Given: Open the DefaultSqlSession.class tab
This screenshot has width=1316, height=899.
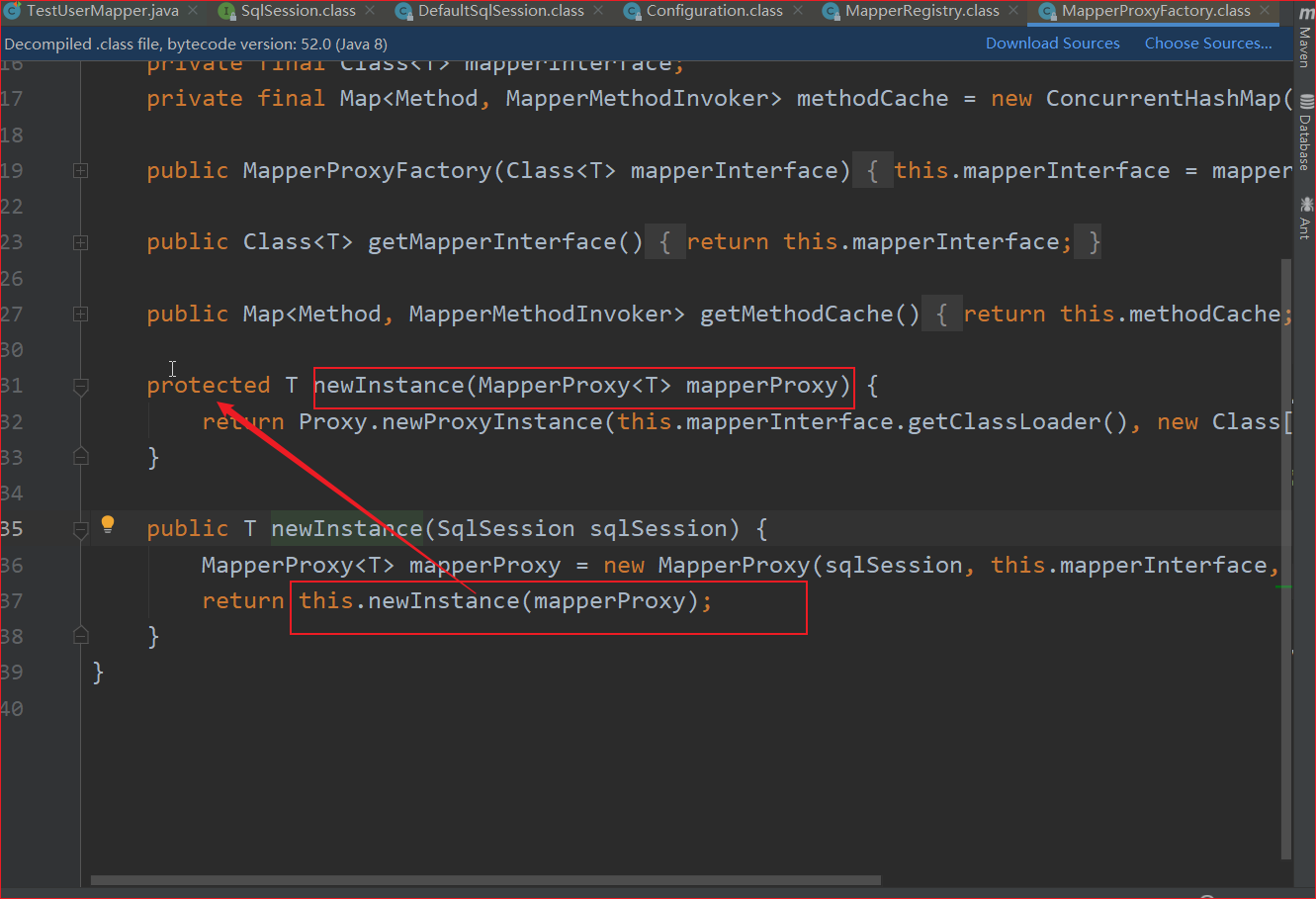Looking at the screenshot, I should click(500, 11).
